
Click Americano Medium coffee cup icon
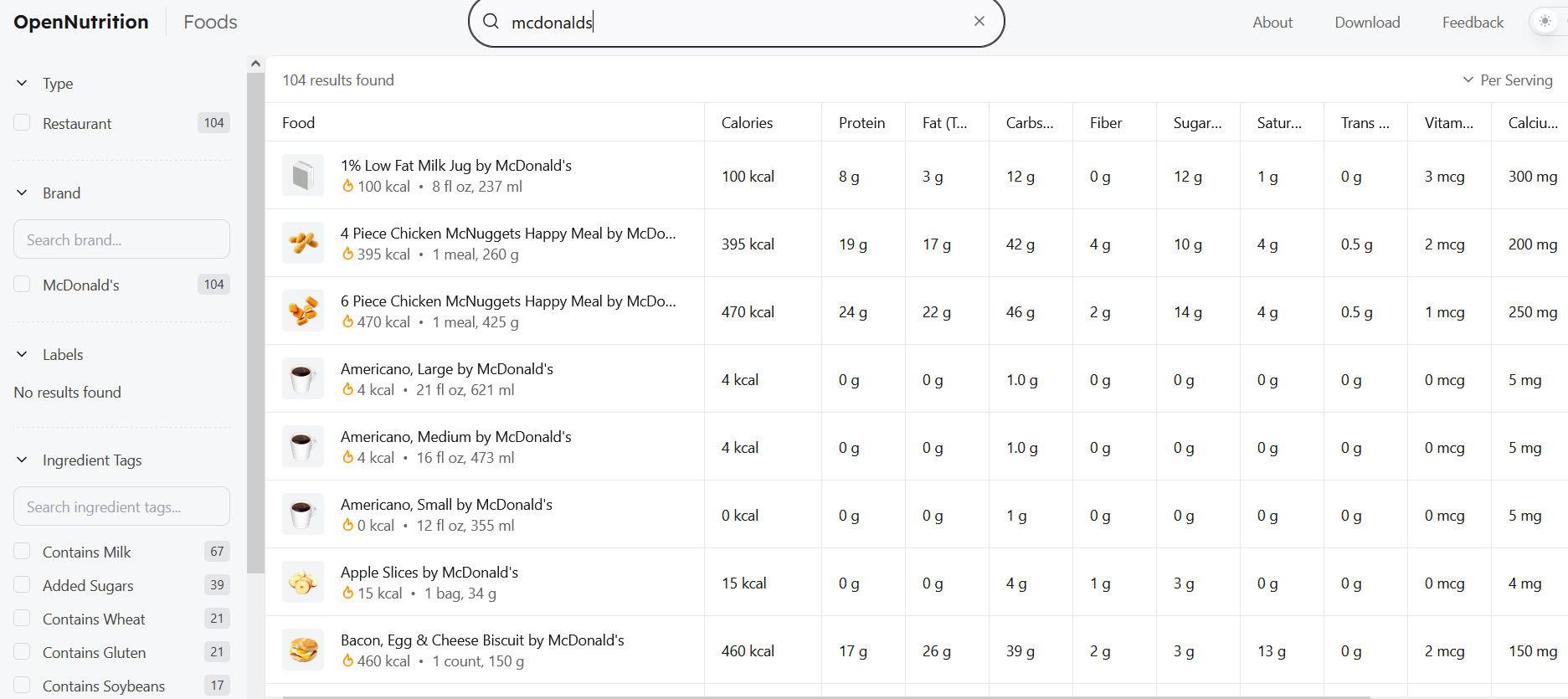(303, 447)
